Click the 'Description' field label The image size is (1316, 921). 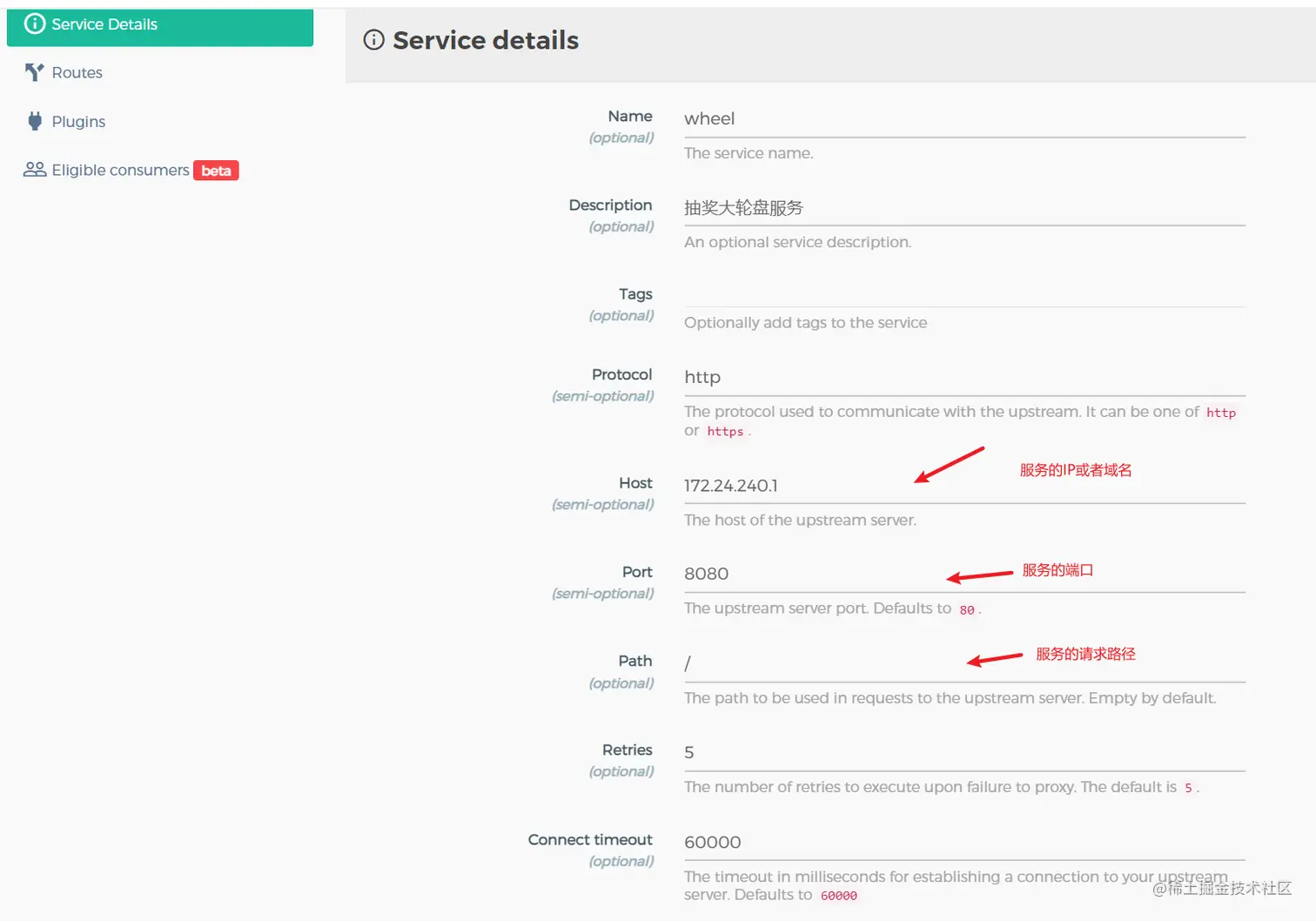(x=610, y=205)
